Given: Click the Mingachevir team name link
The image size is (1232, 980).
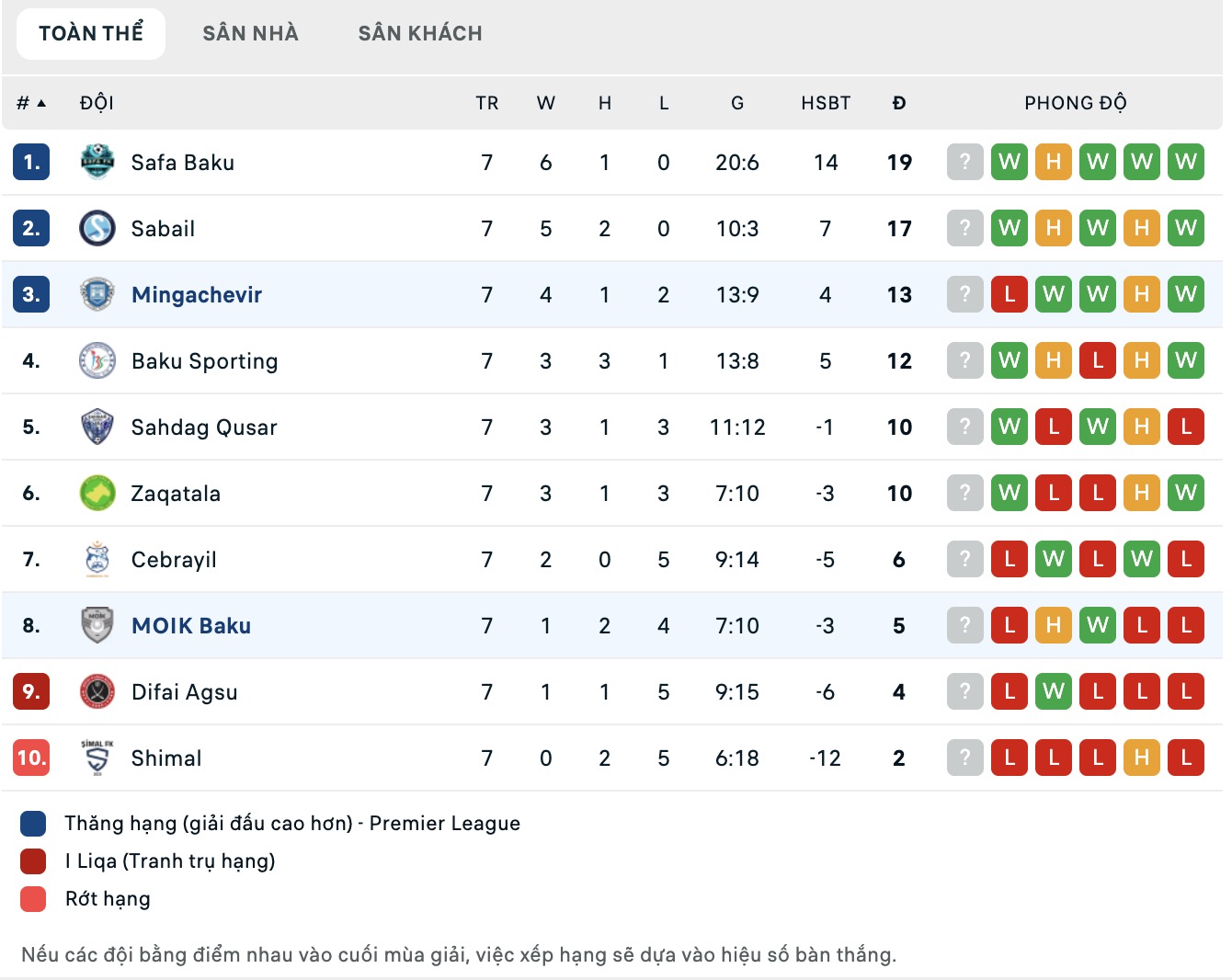Looking at the screenshot, I should (197, 294).
